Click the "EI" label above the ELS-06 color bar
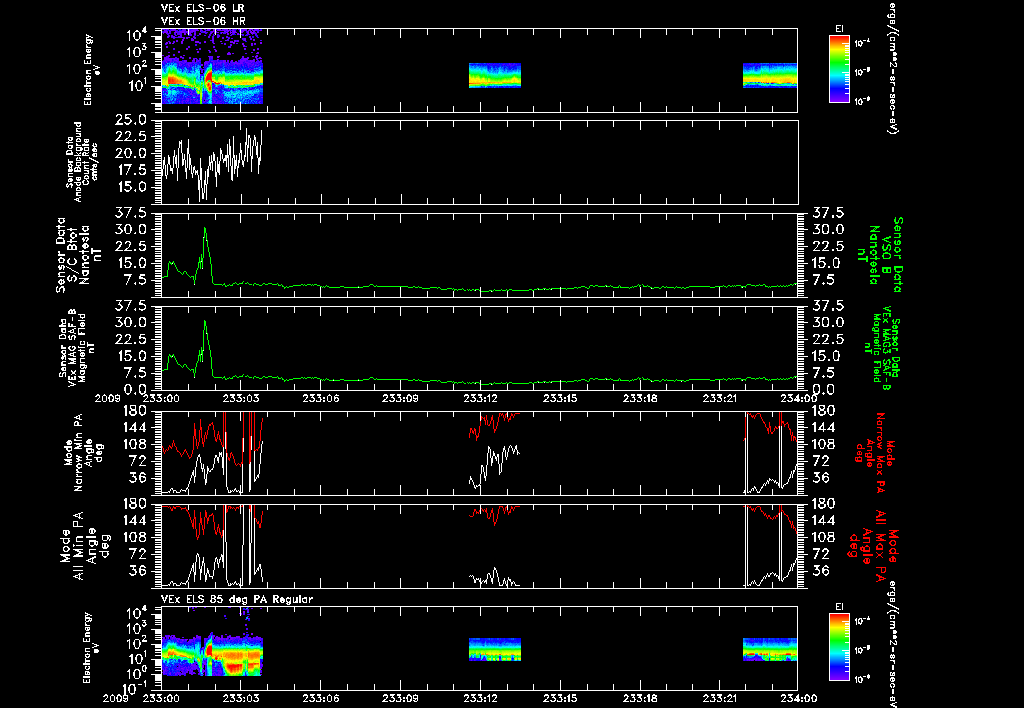 839,28
